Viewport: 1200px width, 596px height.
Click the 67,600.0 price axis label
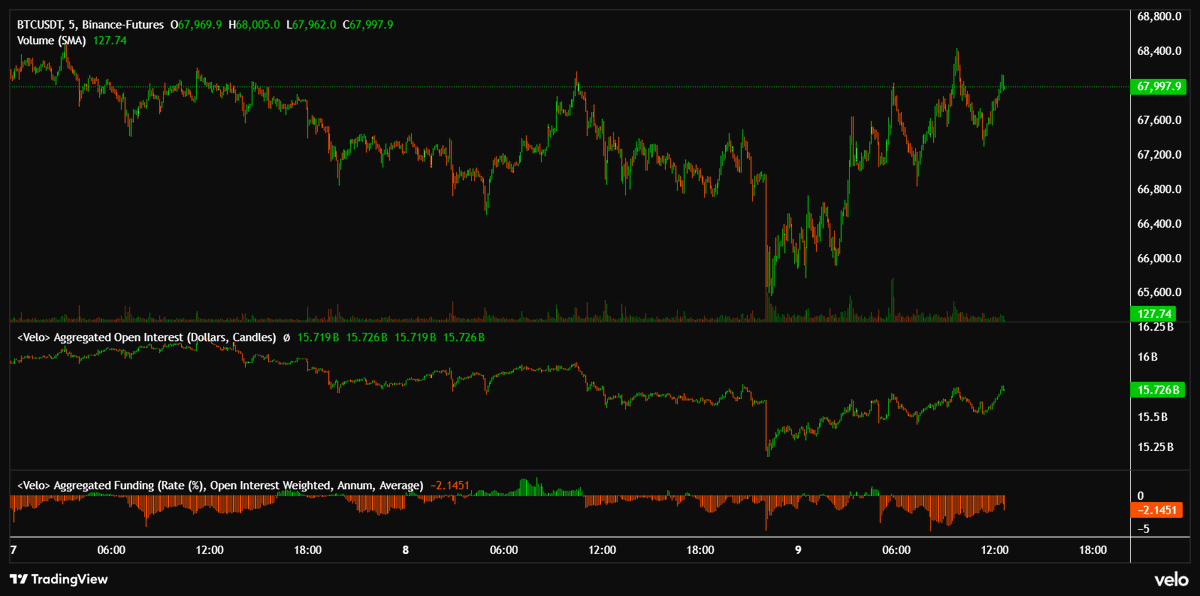(1160, 121)
